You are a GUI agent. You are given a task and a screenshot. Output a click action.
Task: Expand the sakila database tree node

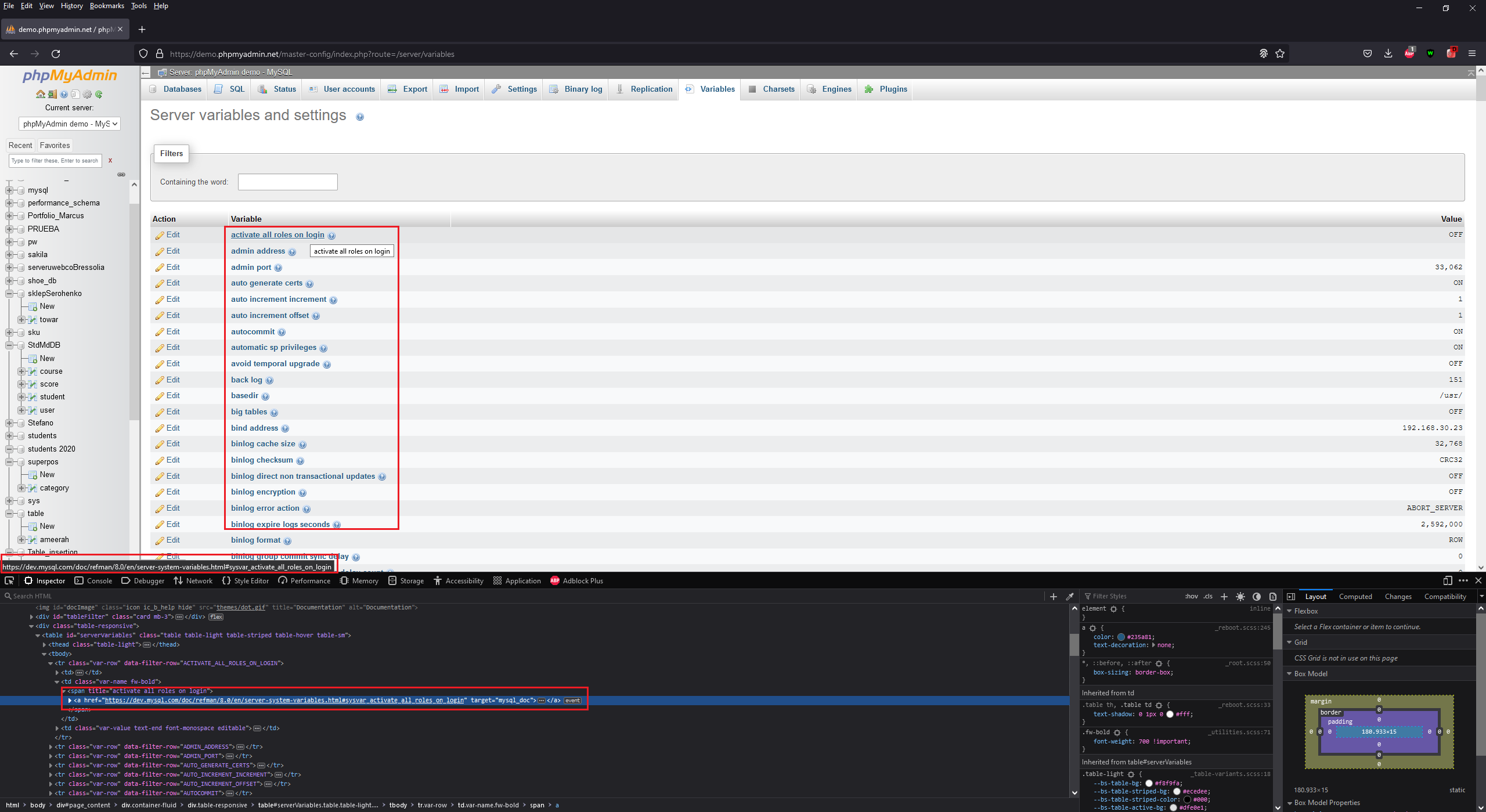point(9,254)
